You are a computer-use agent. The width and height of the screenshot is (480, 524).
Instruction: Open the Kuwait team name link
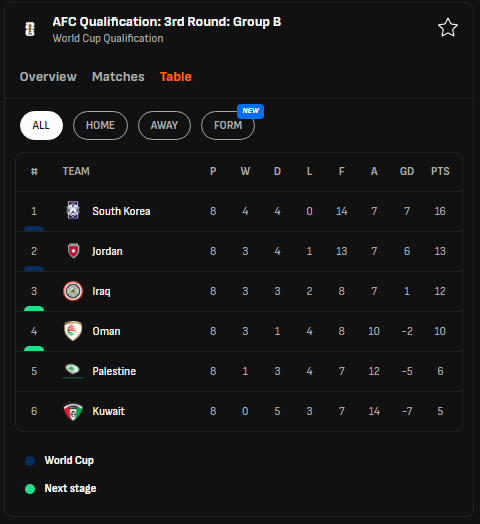[109, 411]
